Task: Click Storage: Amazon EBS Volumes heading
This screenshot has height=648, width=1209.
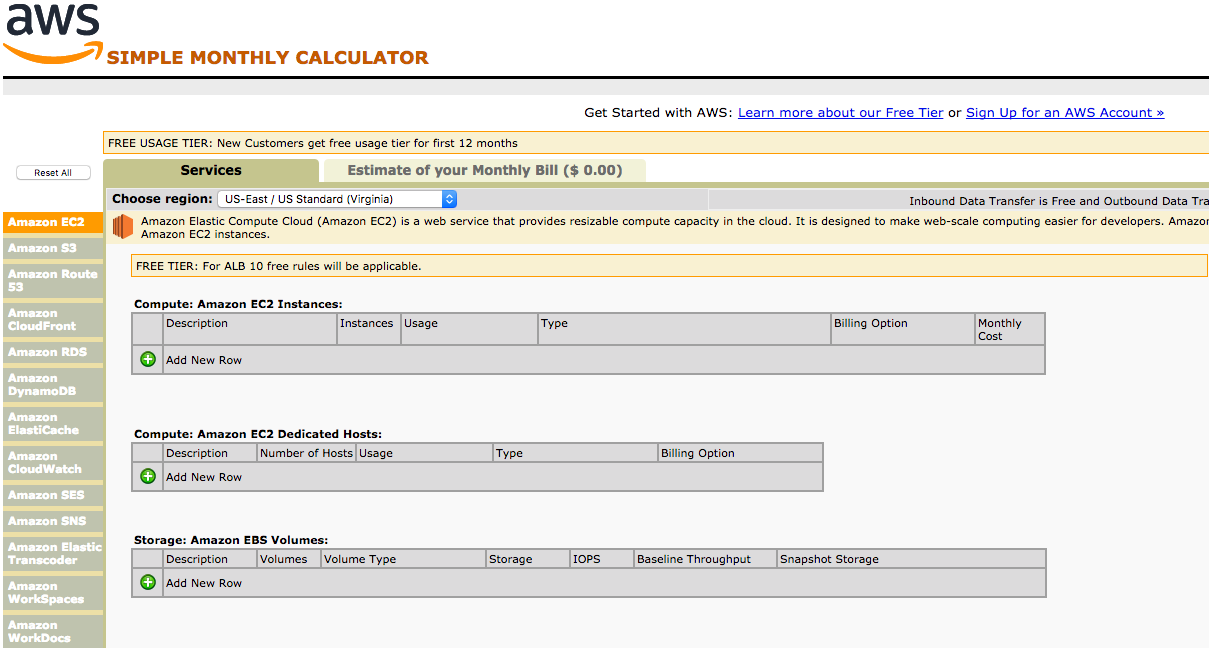Action: coord(231,540)
